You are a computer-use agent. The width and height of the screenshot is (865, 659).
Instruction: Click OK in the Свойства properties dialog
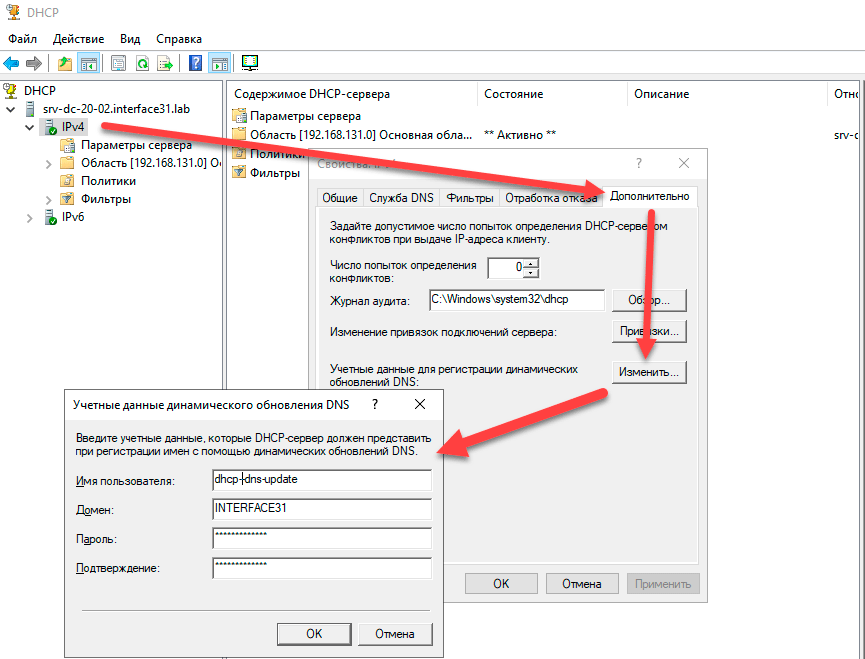[x=501, y=583]
